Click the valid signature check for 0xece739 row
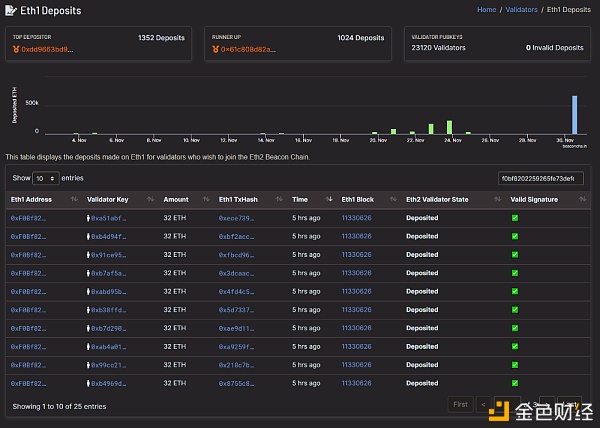600x428 pixels. pos(515,218)
